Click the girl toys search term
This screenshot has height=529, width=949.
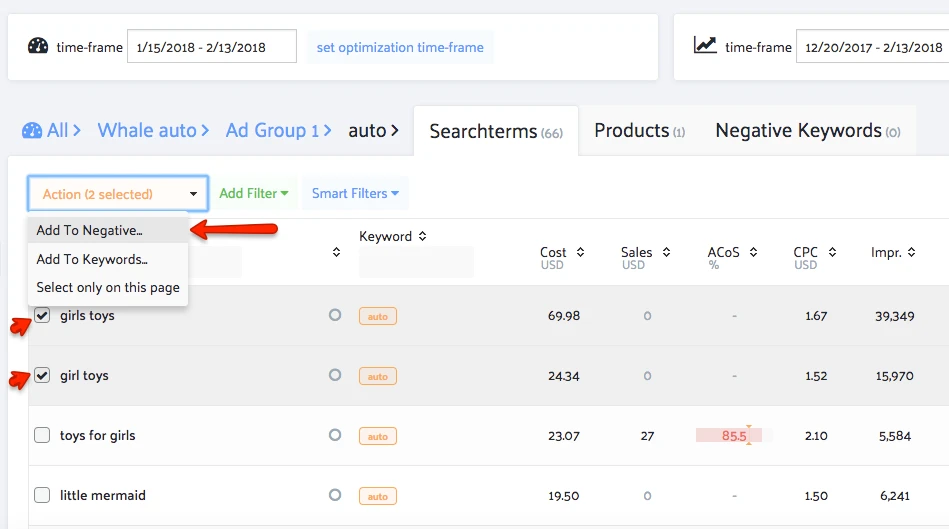coord(84,375)
